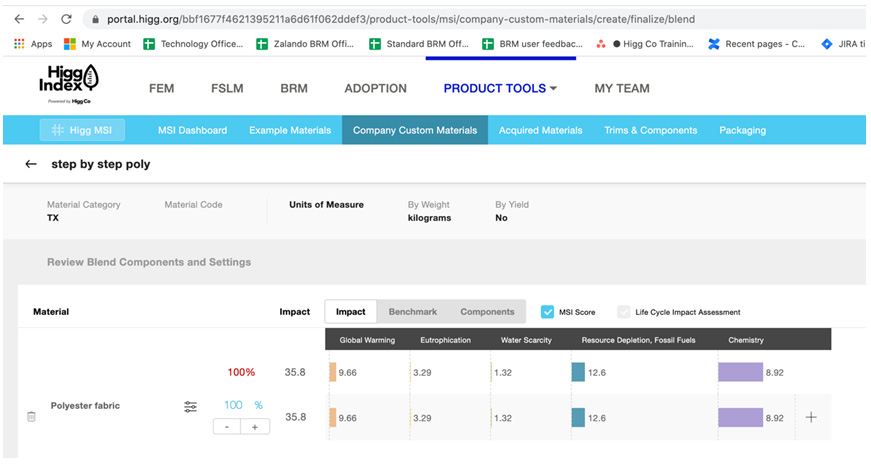The width and height of the screenshot is (871, 464).
Task: Toggle the MSI Score checkbox
Action: [x=547, y=312]
